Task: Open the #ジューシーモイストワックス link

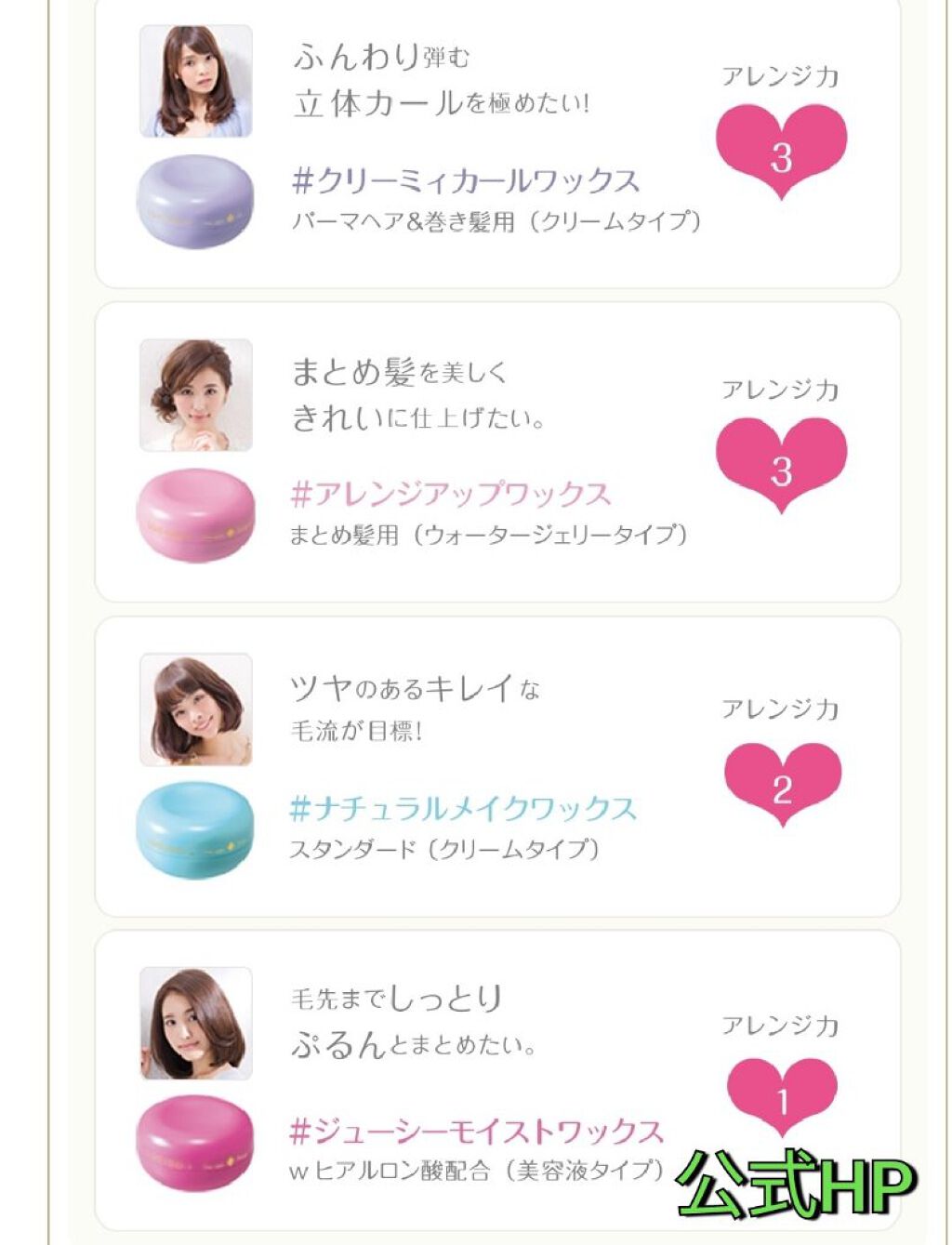Action: click(x=476, y=1131)
